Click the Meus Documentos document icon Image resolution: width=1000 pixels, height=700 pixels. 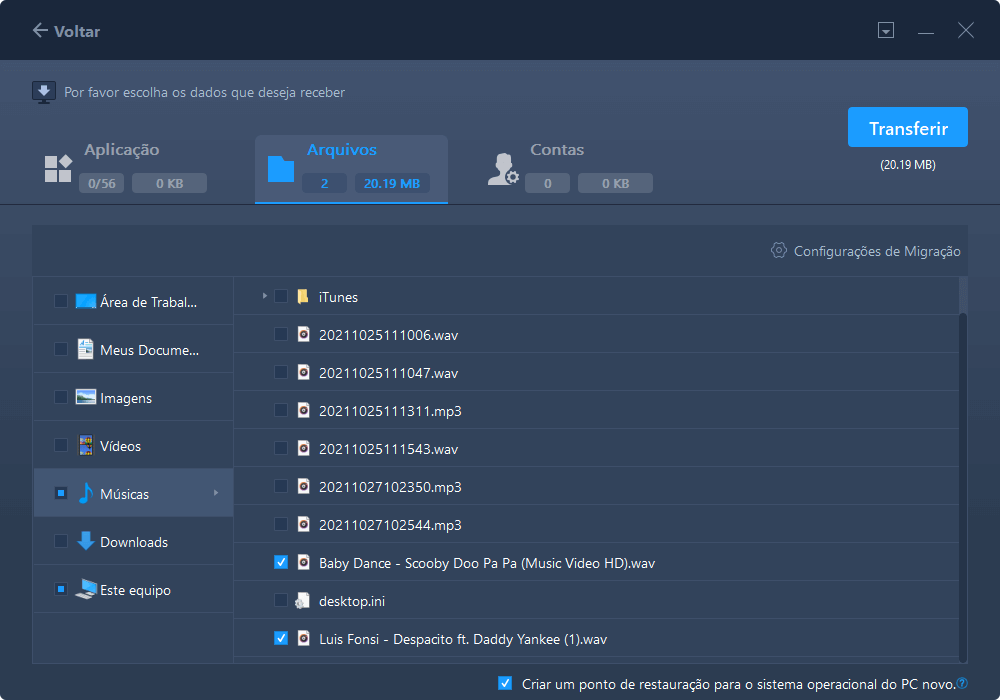(85, 349)
